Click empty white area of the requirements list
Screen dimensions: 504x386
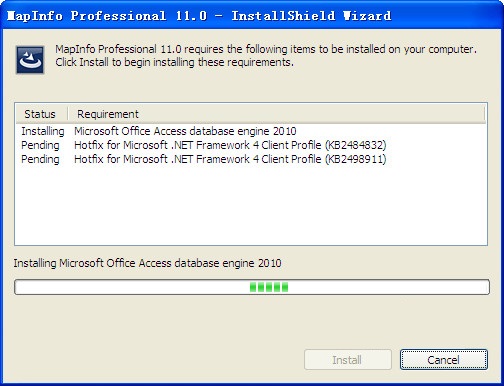tap(251, 205)
